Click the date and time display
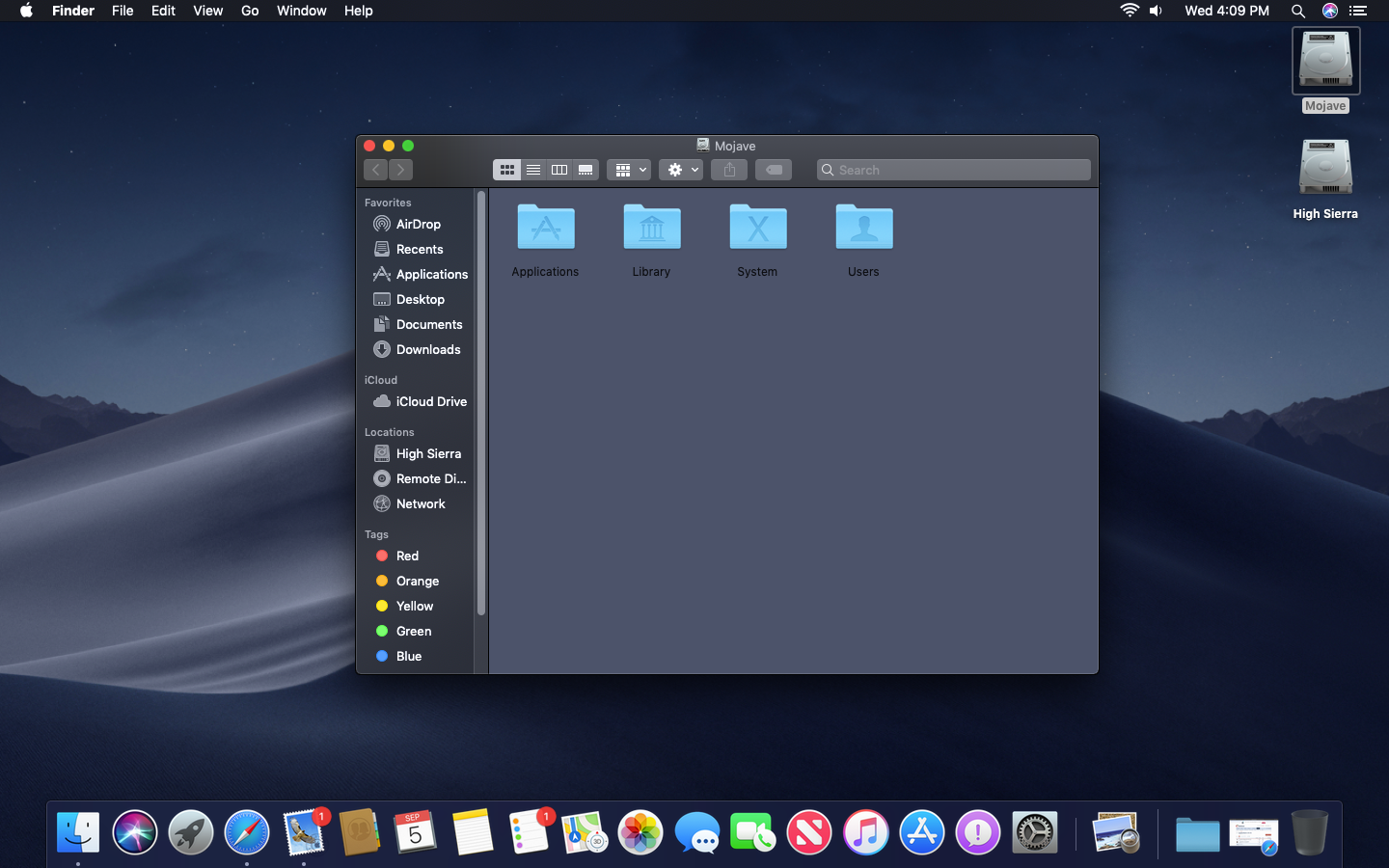The width and height of the screenshot is (1389, 868). 1227,11
